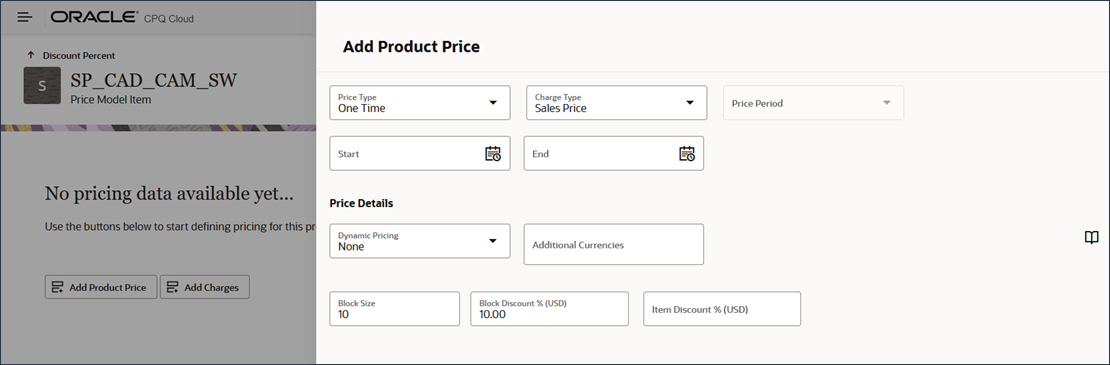Expand the Price Type dropdown
This screenshot has width=1110, height=365.
coord(420,103)
